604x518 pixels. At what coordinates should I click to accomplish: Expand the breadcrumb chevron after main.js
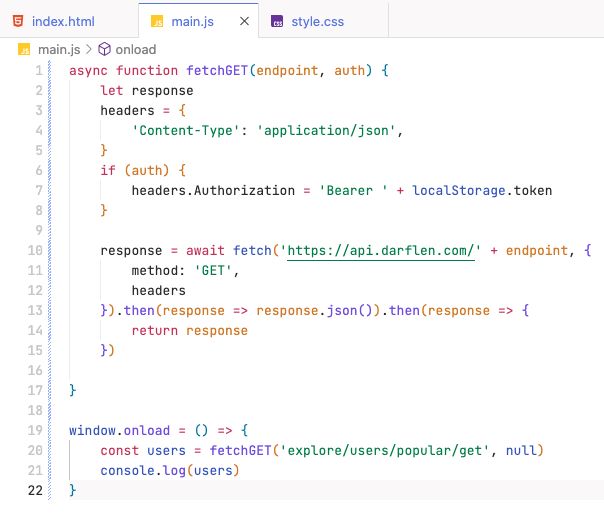89,49
